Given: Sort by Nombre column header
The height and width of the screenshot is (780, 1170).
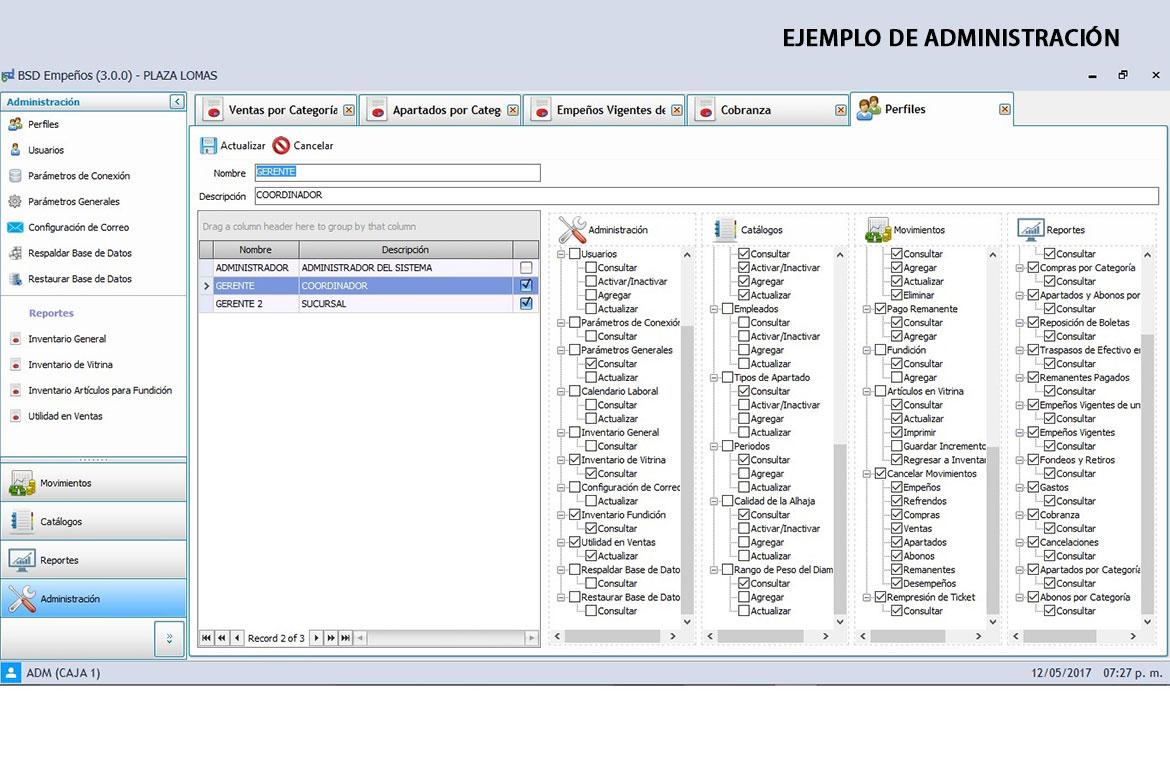Looking at the screenshot, I should pos(256,249).
